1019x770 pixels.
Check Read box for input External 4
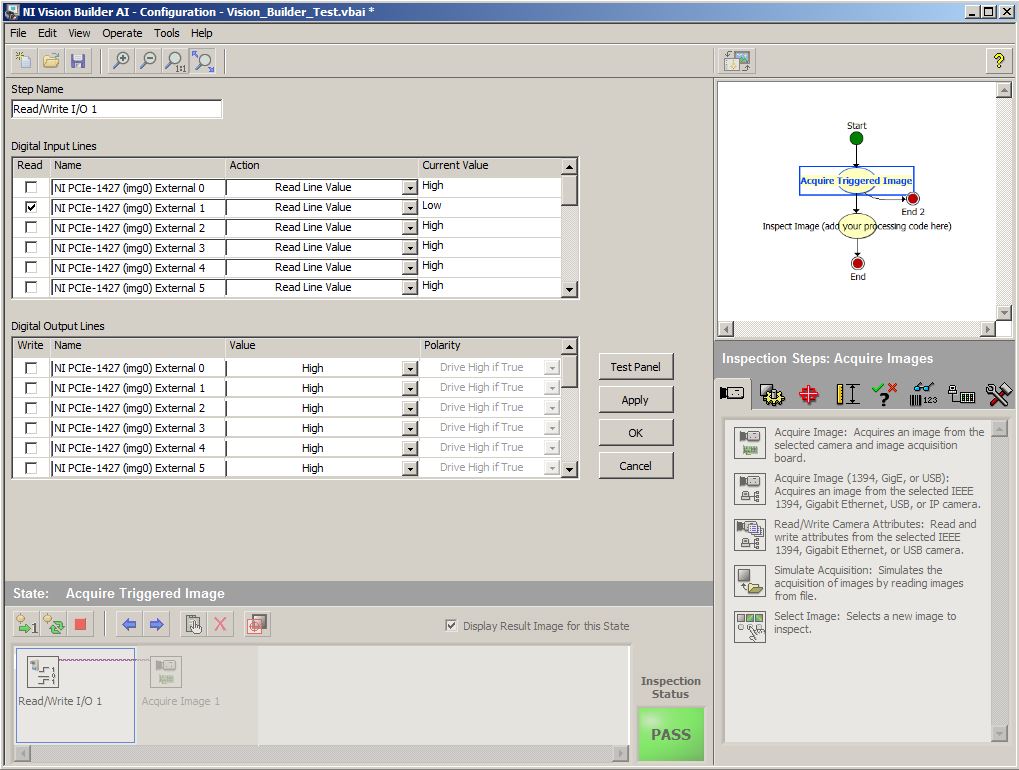(31, 267)
